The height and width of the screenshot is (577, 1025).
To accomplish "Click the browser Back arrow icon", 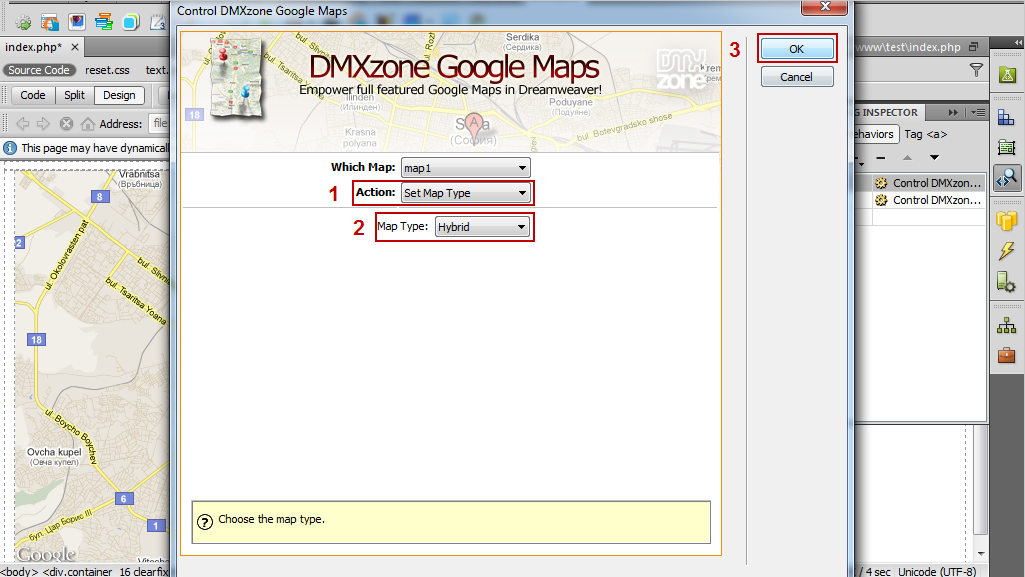I will 23,124.
